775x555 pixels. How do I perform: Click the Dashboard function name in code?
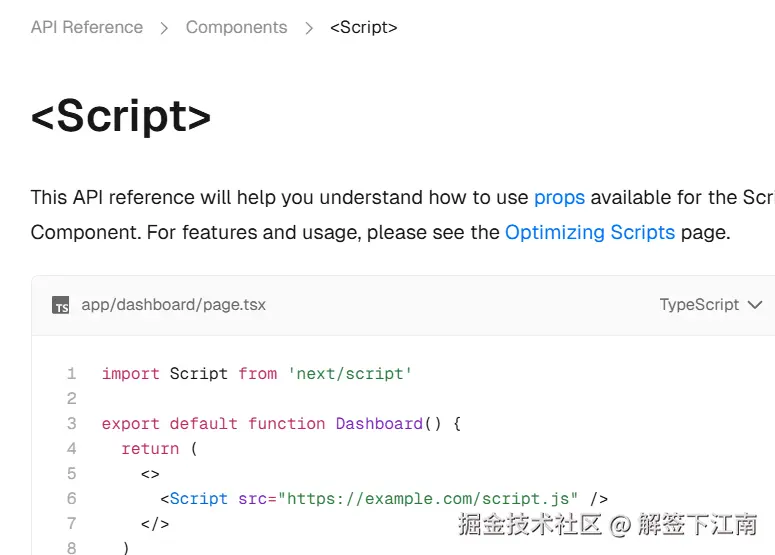[x=379, y=423]
